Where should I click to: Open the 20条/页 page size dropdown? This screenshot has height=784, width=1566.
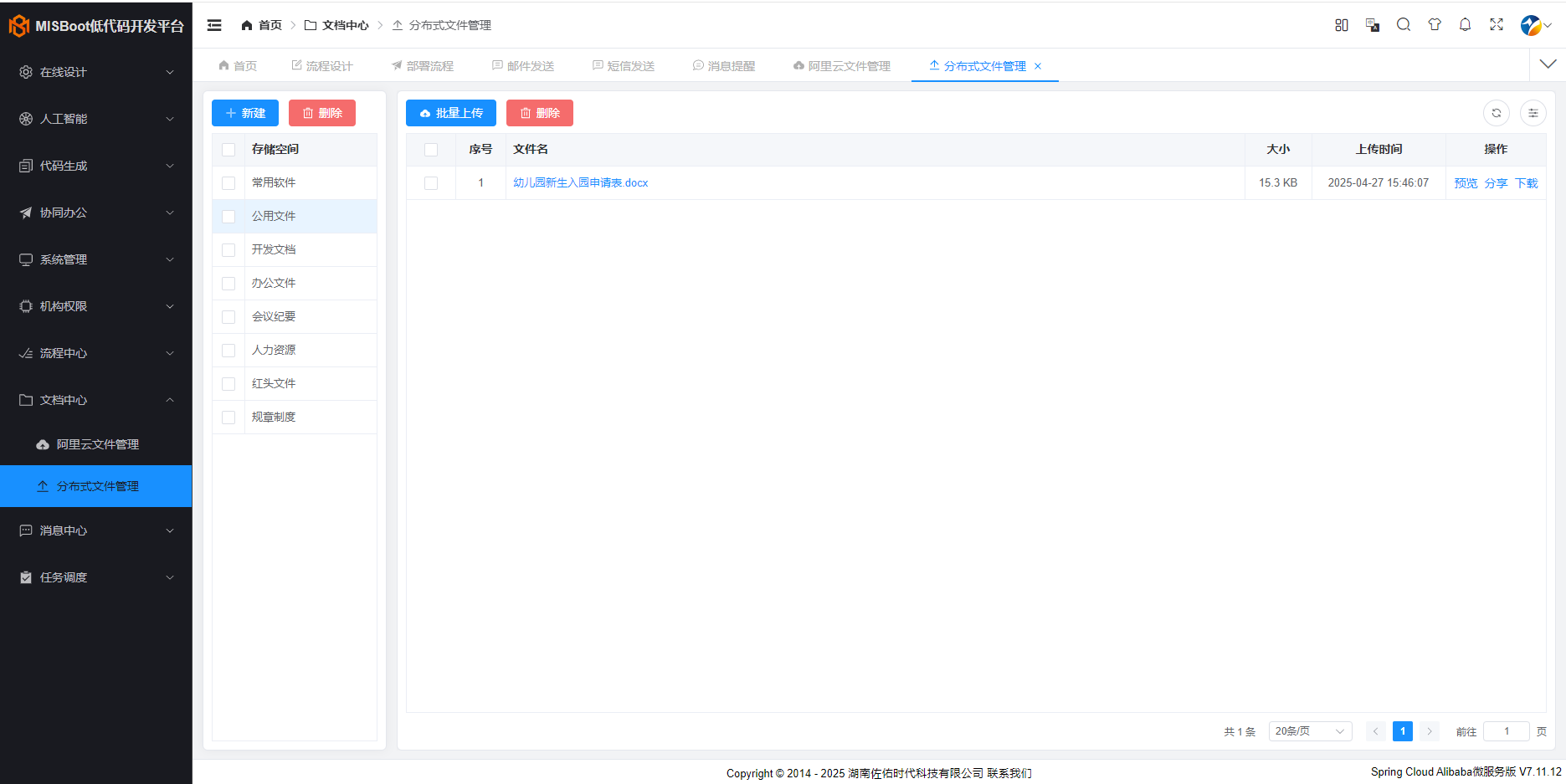(x=1310, y=731)
